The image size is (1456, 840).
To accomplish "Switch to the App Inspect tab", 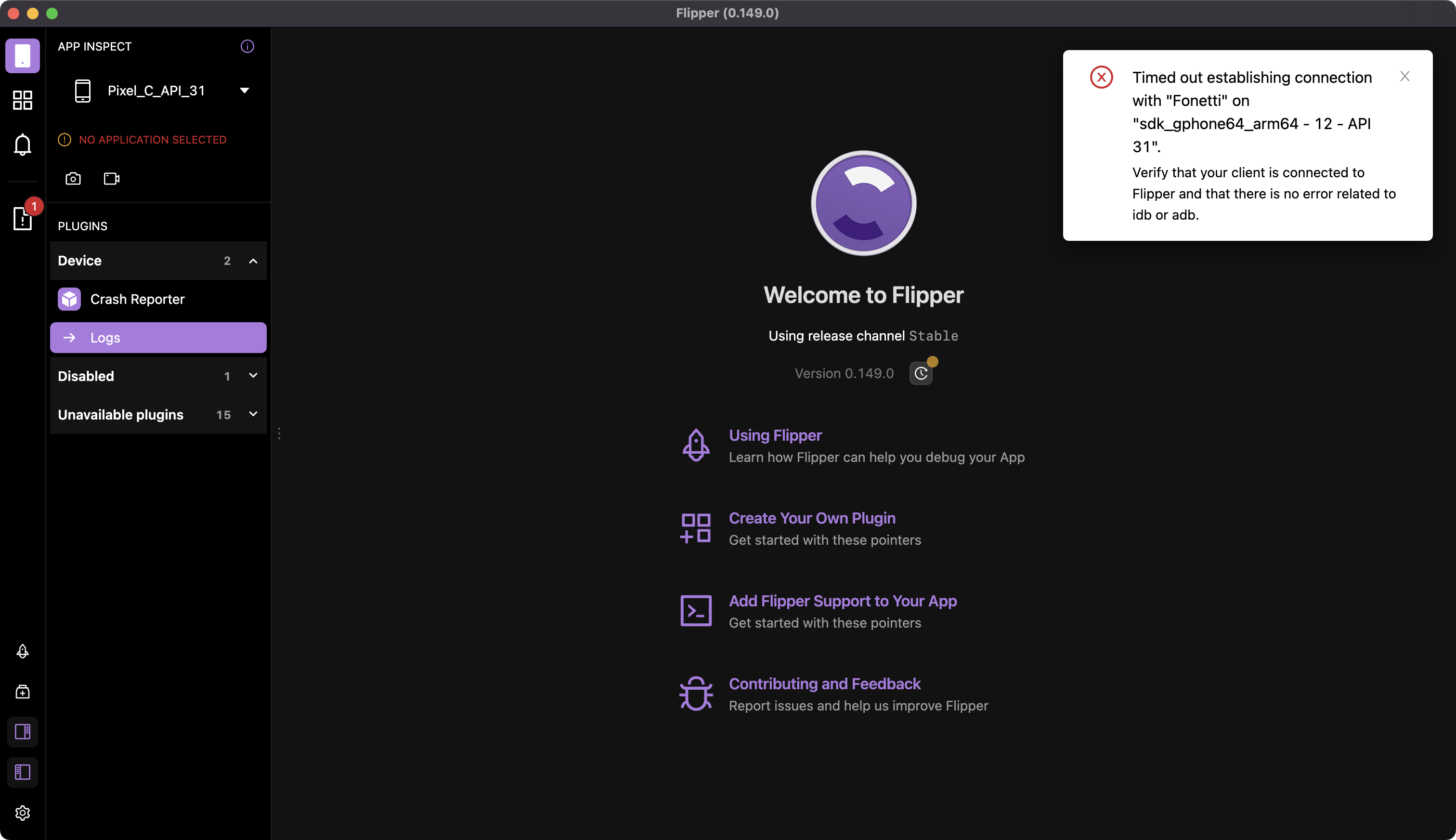I will 23,55.
